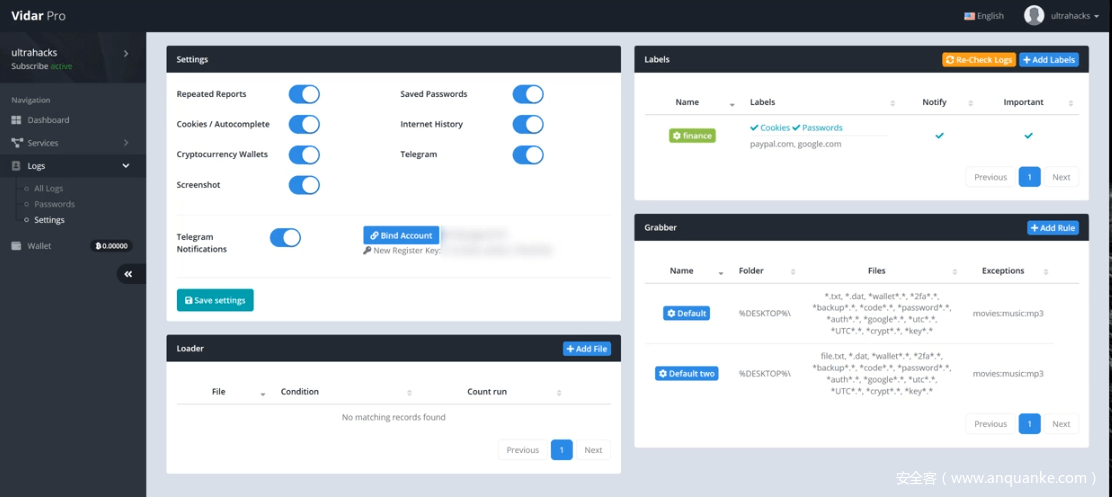Open Passwords under Logs

55,204
